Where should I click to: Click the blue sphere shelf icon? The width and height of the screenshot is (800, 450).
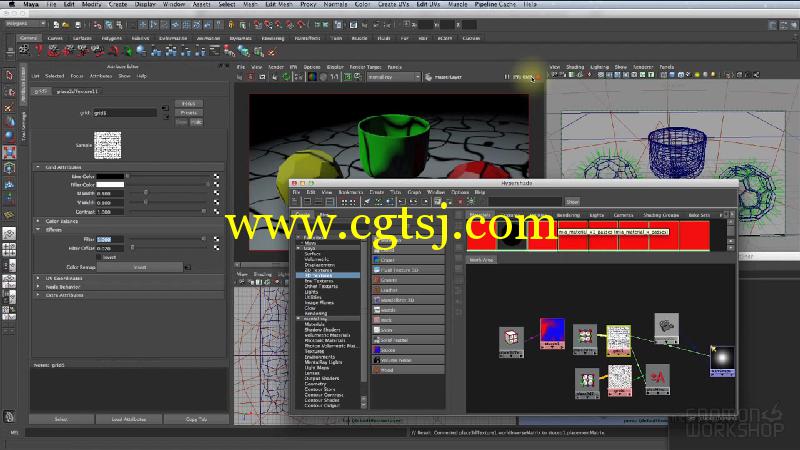tap(141, 51)
